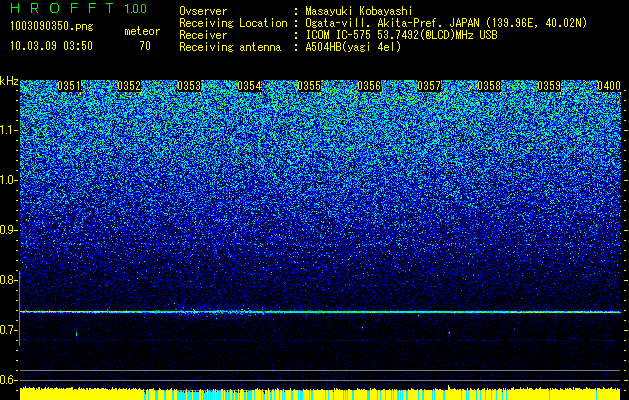Click the HROFFT 1.0.0 title text

point(78,8)
